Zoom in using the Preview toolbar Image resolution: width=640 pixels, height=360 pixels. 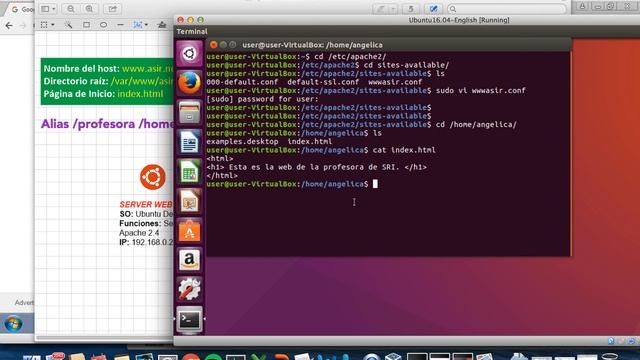coord(89,9)
